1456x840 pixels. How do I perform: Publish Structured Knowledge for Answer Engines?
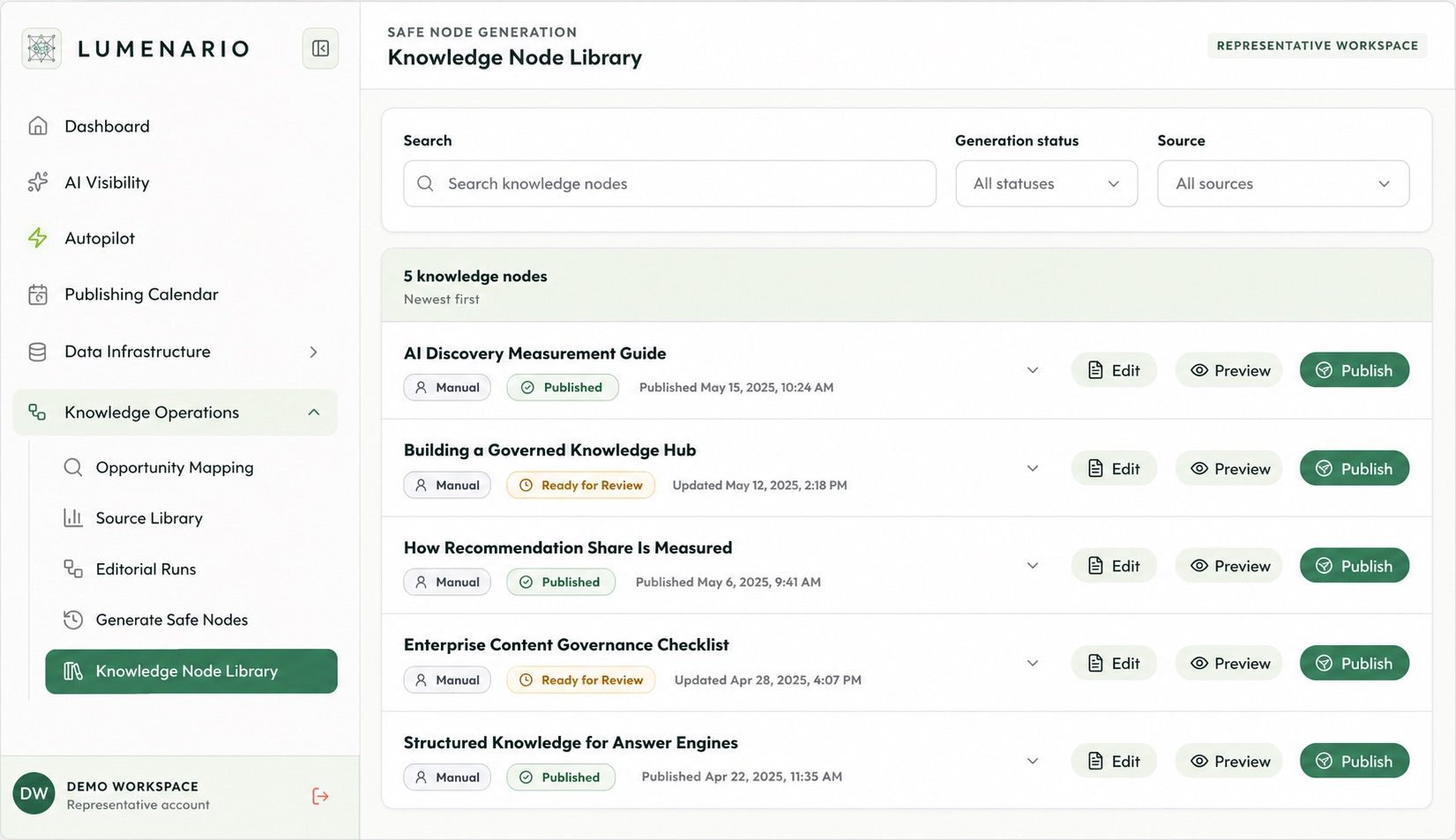[1355, 761]
